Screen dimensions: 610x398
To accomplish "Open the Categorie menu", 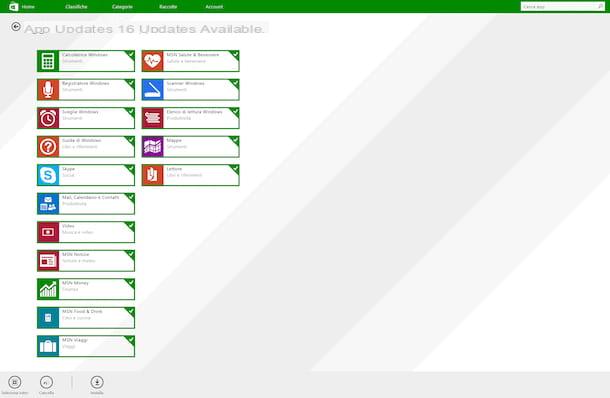I will coord(122,7).
